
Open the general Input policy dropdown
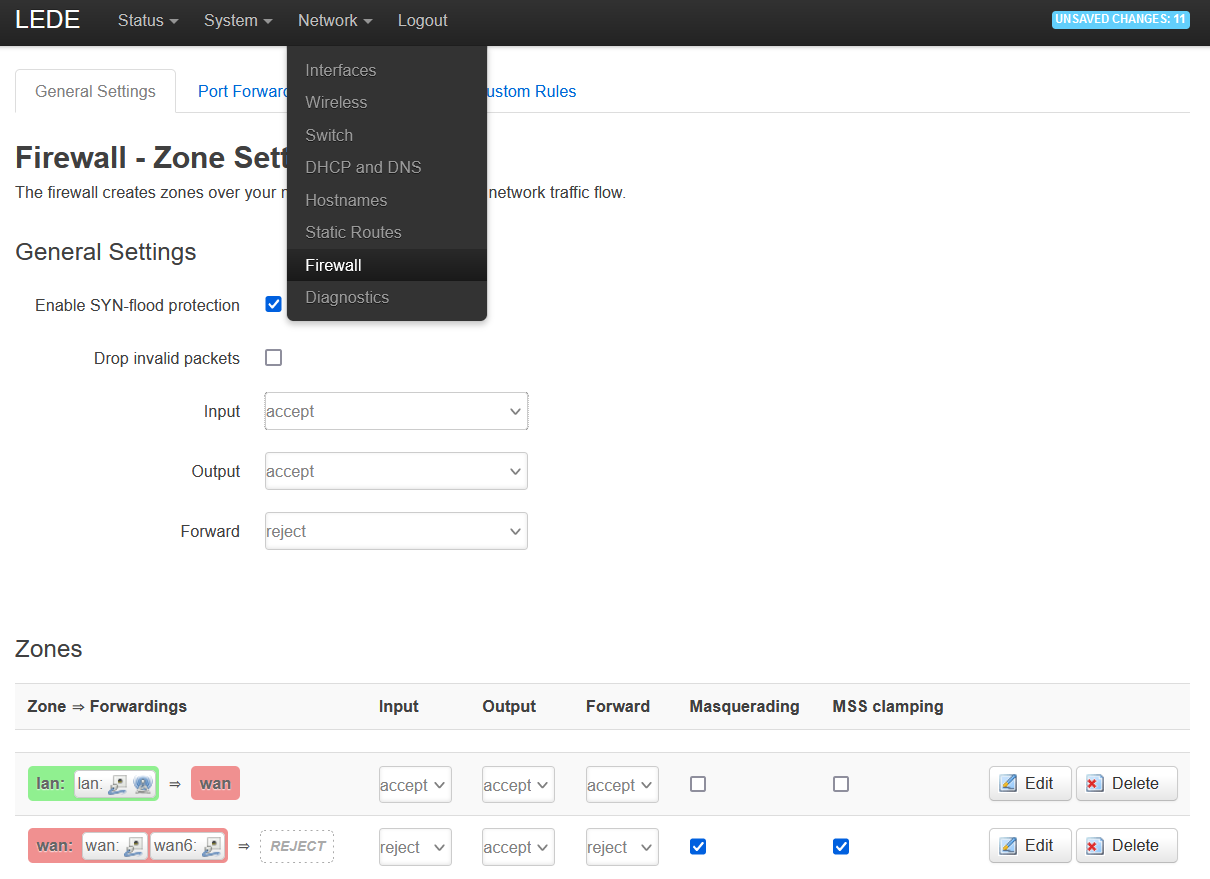[x=396, y=411]
